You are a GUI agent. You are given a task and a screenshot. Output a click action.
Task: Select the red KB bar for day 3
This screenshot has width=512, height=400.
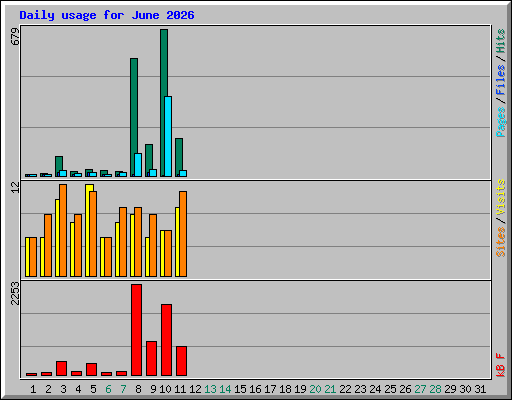coord(61,368)
